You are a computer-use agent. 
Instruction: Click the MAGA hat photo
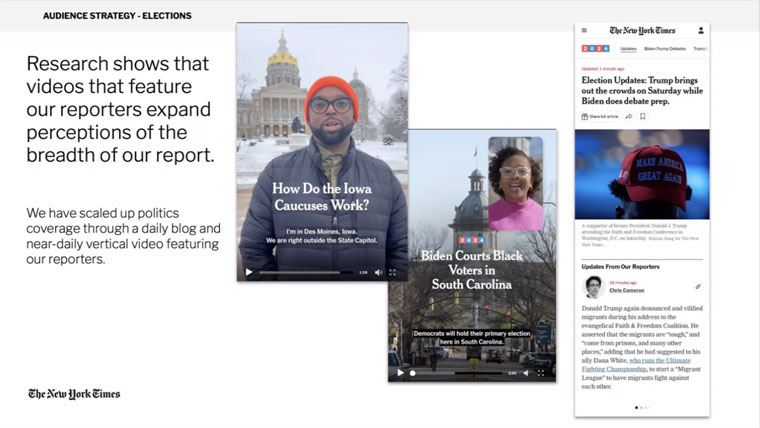642,174
